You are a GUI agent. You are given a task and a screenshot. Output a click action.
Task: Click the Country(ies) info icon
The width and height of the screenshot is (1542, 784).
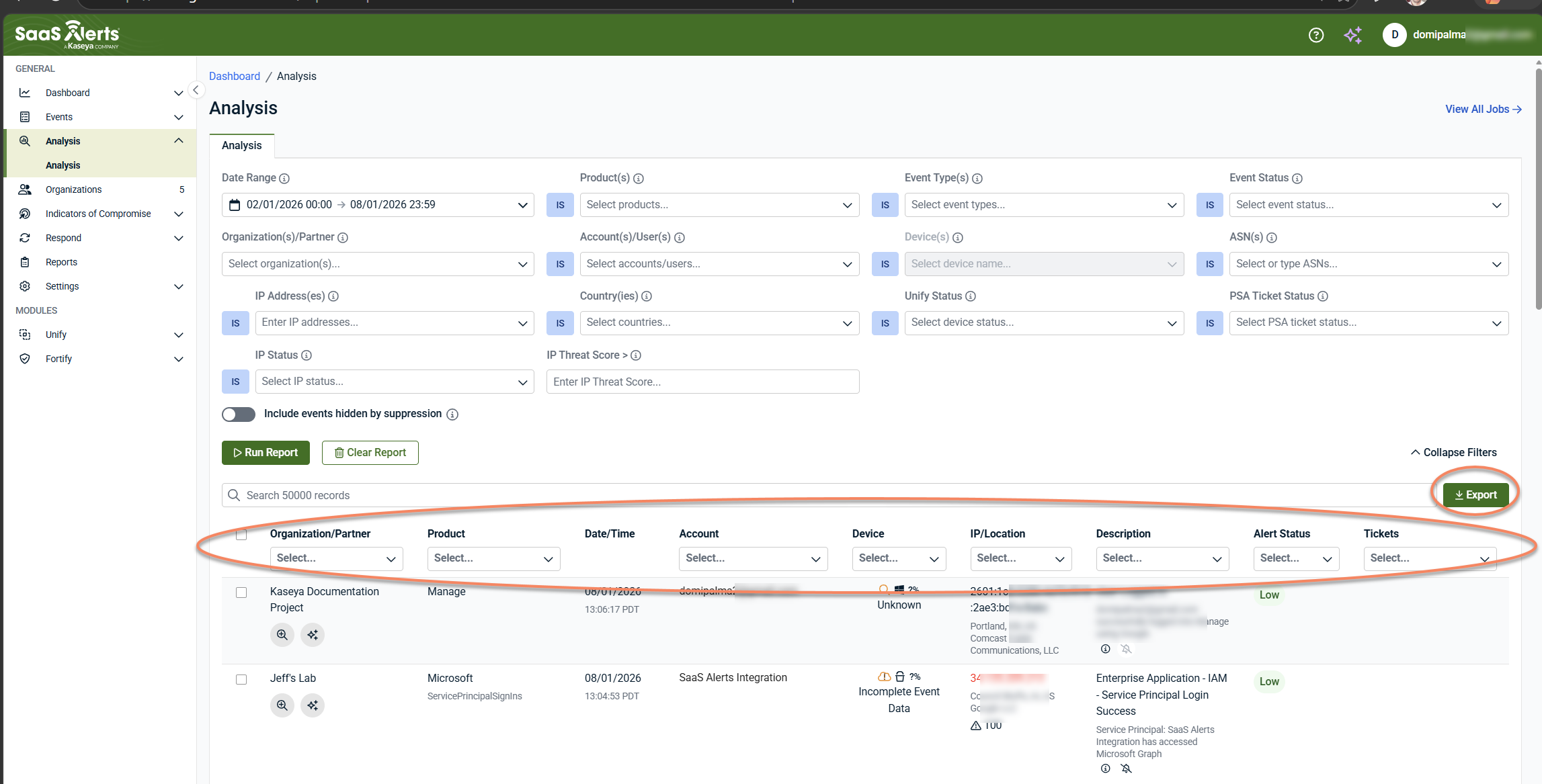coord(647,296)
